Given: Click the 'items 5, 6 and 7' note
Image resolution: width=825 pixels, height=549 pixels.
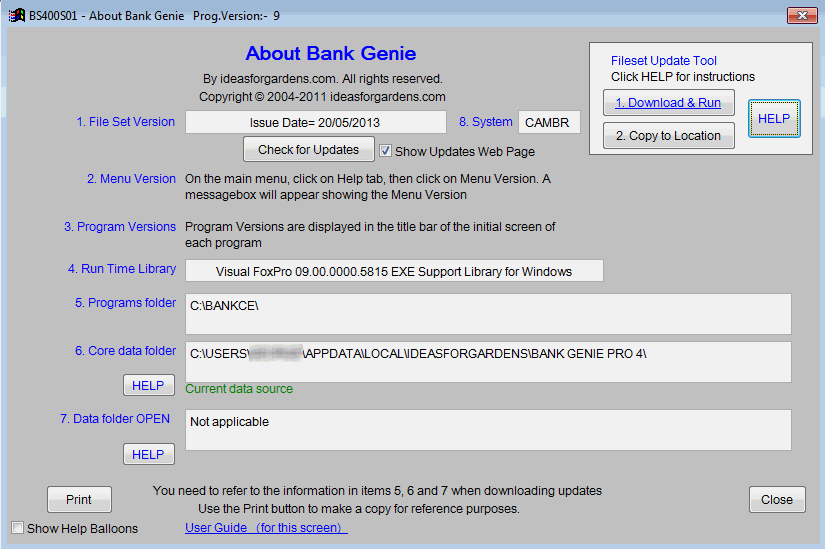Looking at the screenshot, I should (x=377, y=491).
